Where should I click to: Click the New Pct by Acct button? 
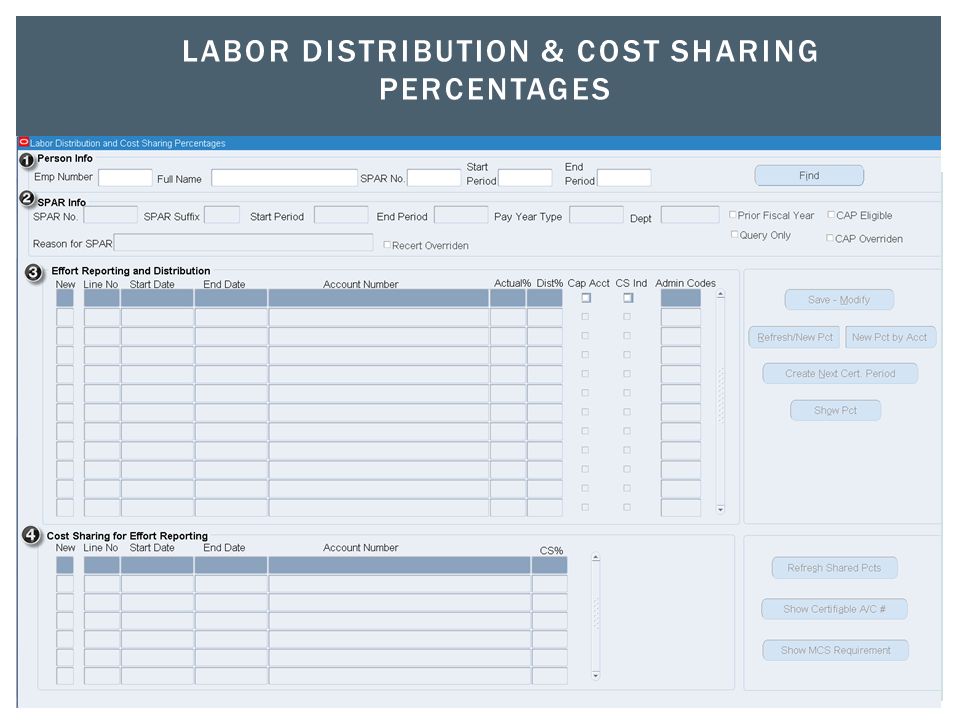[890, 337]
